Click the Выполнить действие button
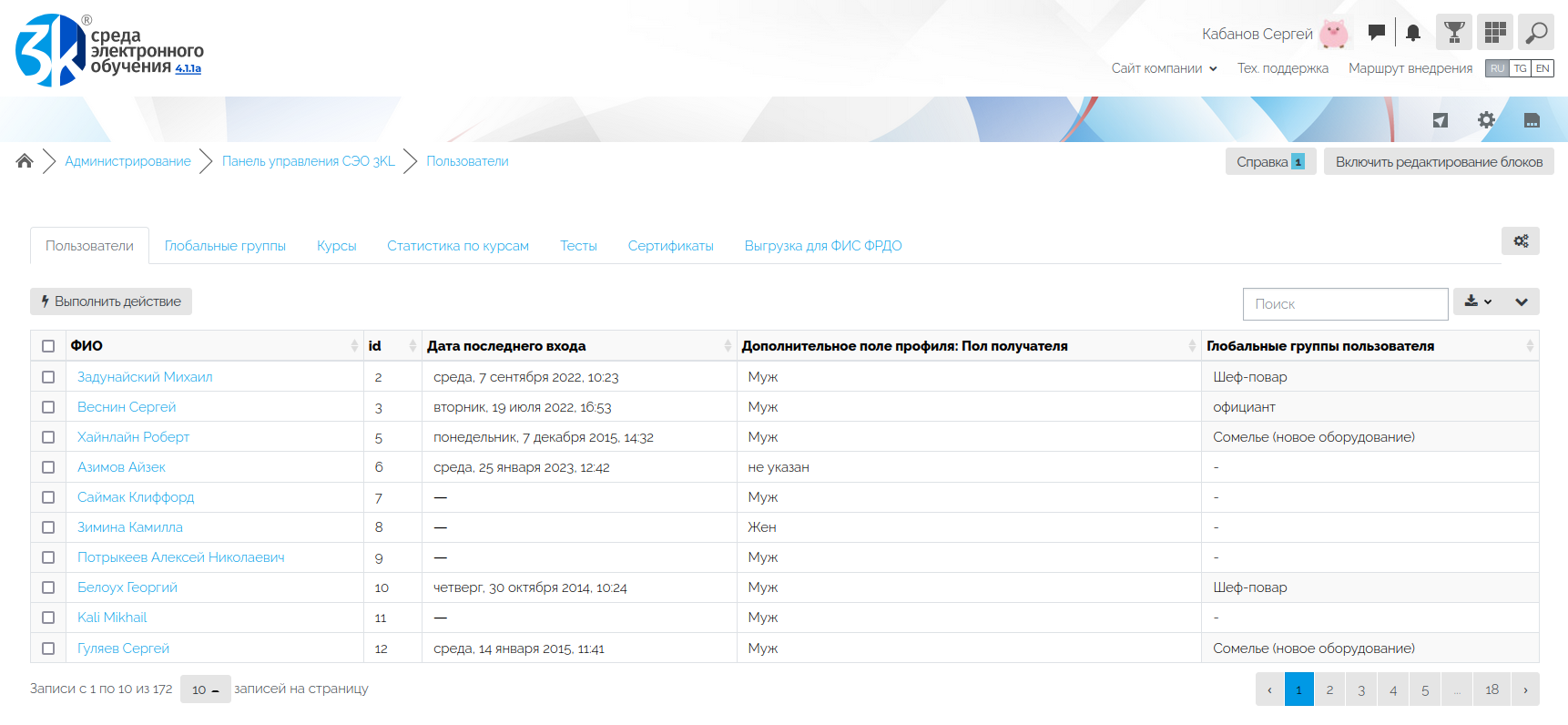Viewport: 1568px width, 725px height. click(x=111, y=301)
